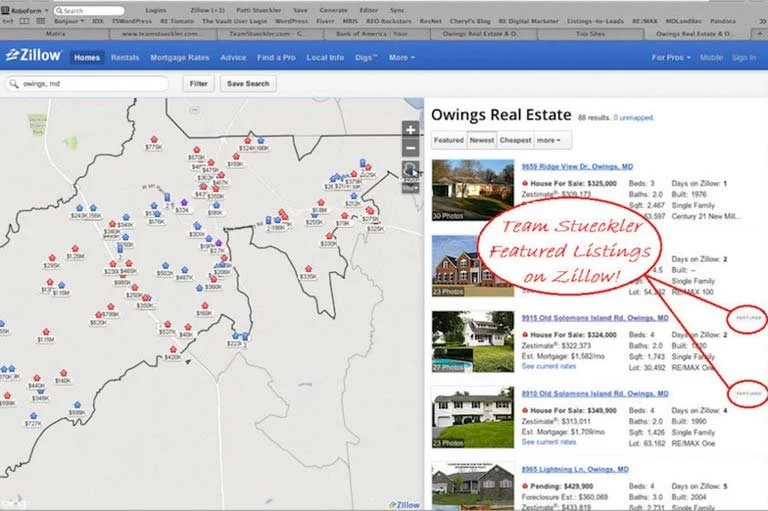Open the Mobile link in the header
The height and width of the screenshot is (511, 768).
click(711, 57)
